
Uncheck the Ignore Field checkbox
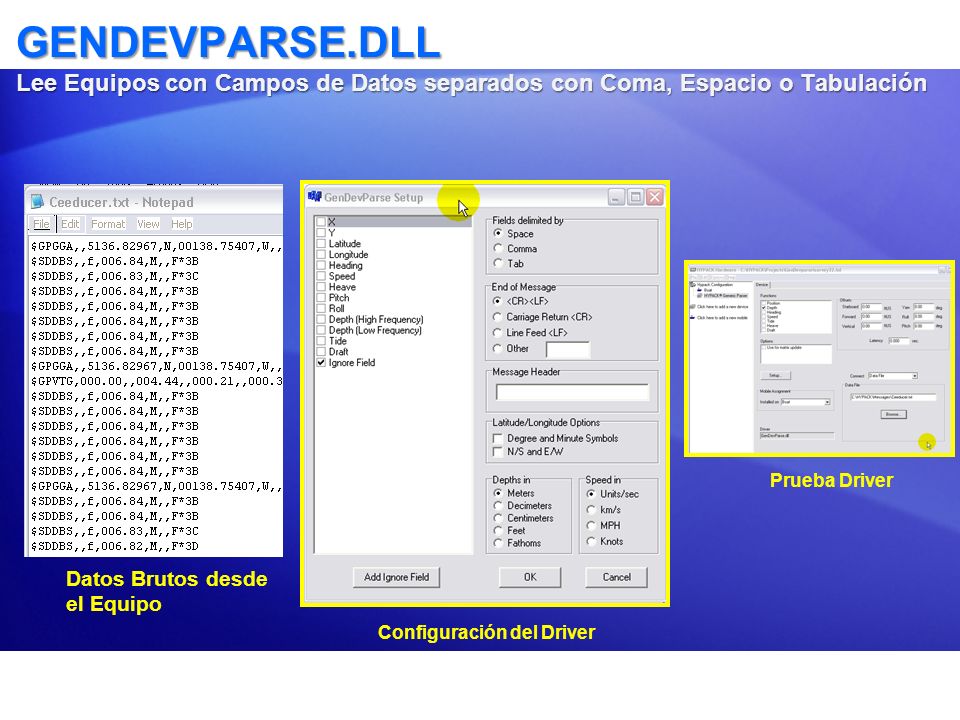pos(321,362)
